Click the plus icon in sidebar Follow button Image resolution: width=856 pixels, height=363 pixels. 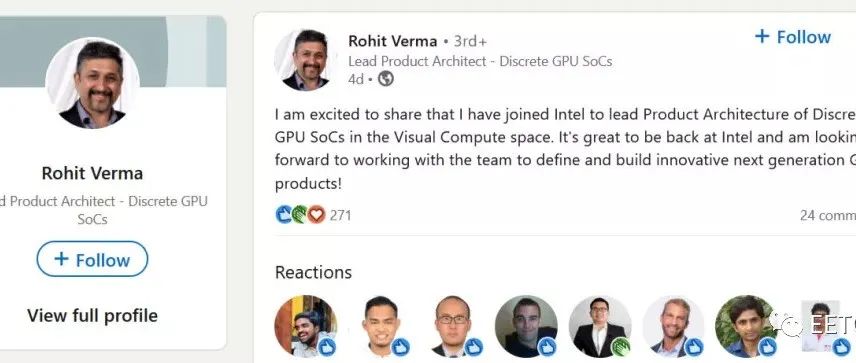click(x=62, y=259)
